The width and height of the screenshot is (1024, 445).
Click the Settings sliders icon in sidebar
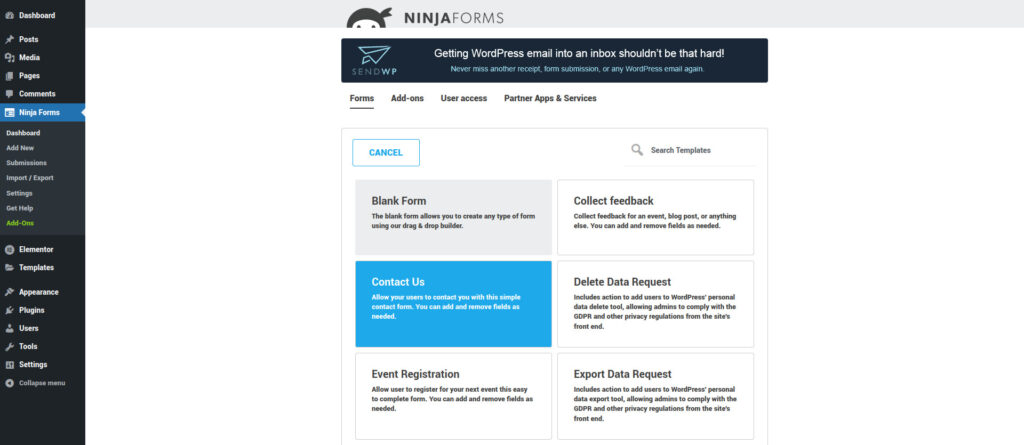10,365
